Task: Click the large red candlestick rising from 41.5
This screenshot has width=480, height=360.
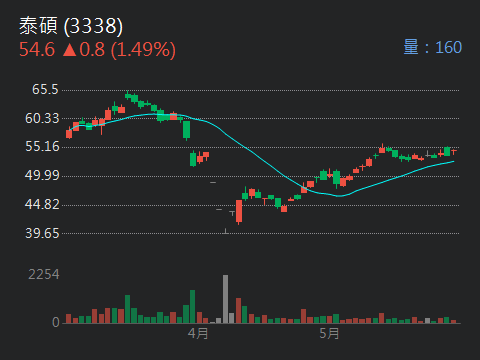Action: (x=239, y=212)
